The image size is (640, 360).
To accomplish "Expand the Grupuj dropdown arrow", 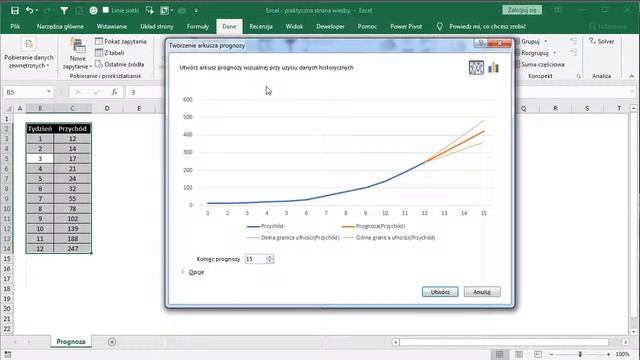I will pyautogui.click(x=546, y=41).
